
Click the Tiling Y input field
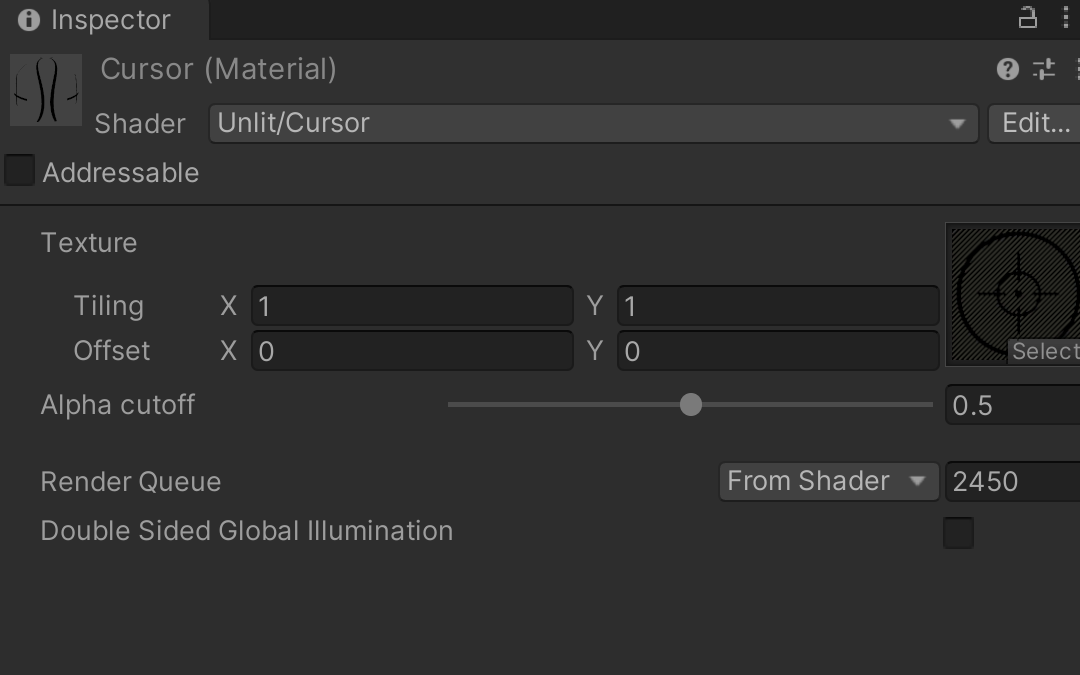click(x=778, y=306)
